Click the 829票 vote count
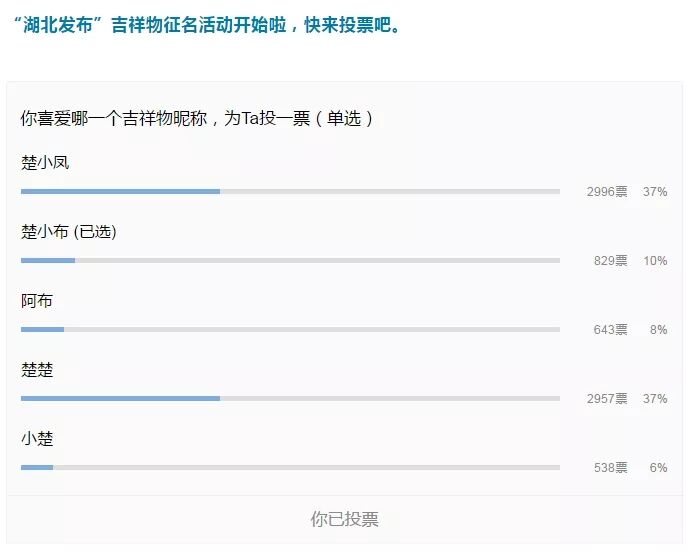This screenshot has width=687, height=553. [610, 261]
